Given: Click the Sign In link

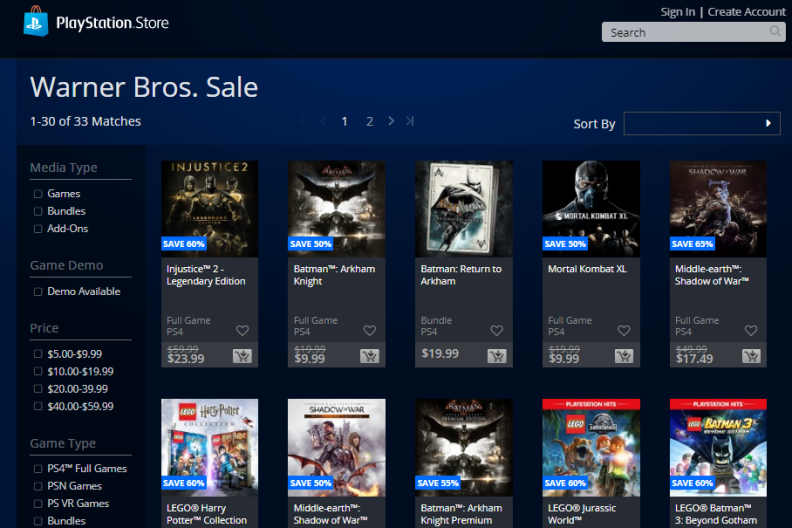Looking at the screenshot, I should coord(678,12).
